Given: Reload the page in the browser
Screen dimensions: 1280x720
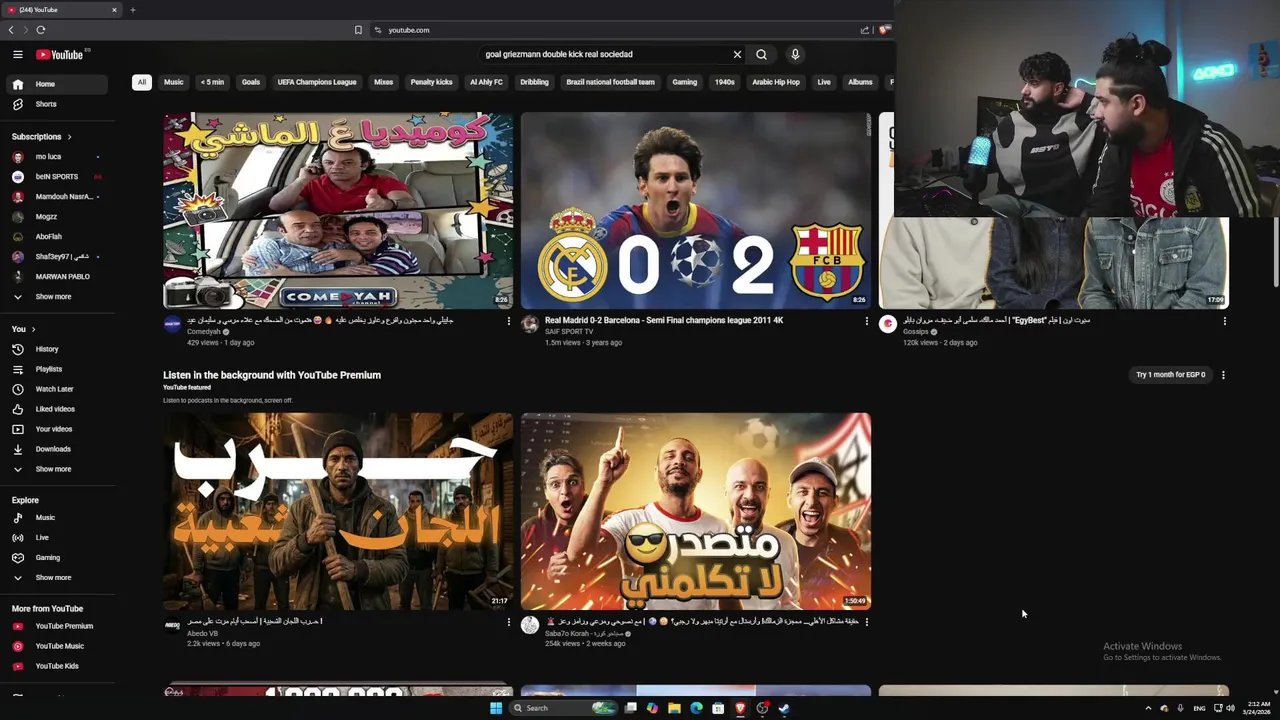Looking at the screenshot, I should (x=40, y=30).
